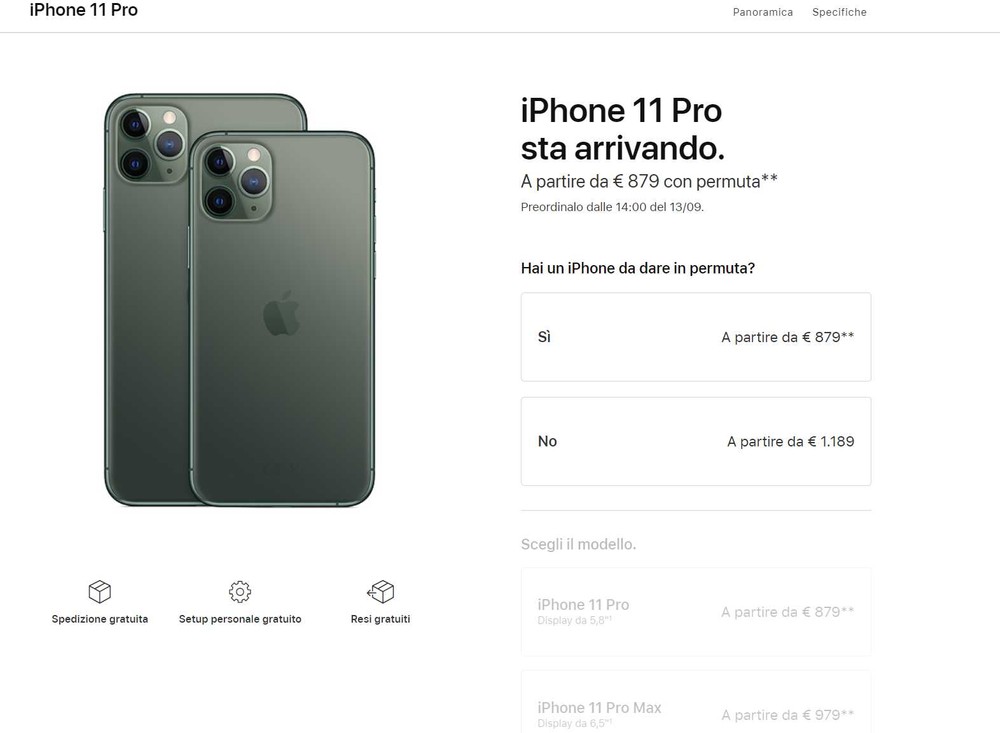The width and height of the screenshot is (1000, 733).
Task: Click the iPhone 11 Pro product image
Action: (239, 300)
